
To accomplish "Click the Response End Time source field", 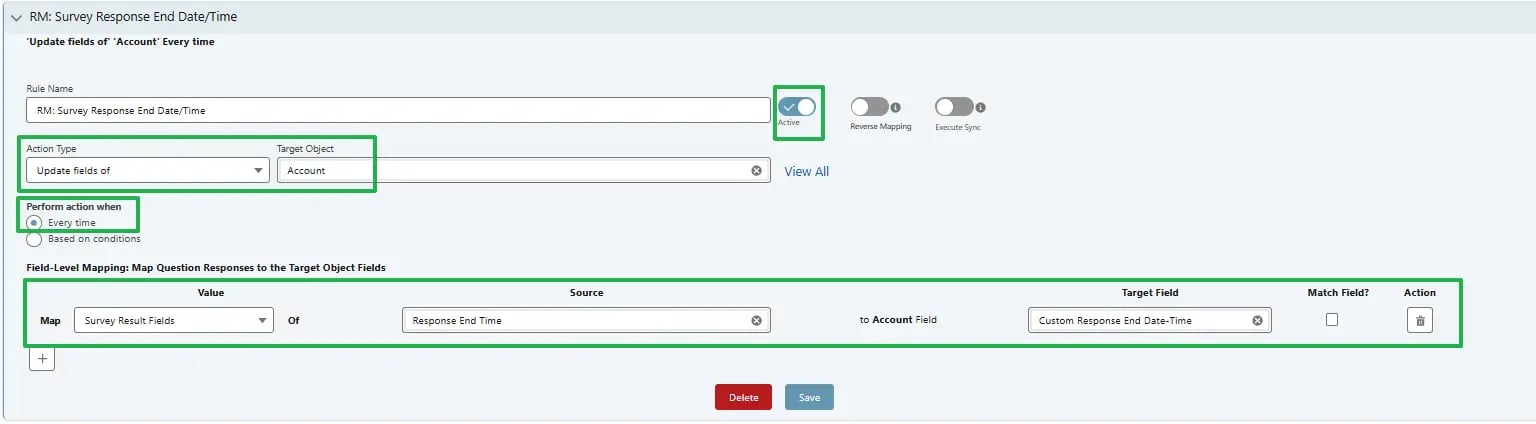I will coord(586,320).
